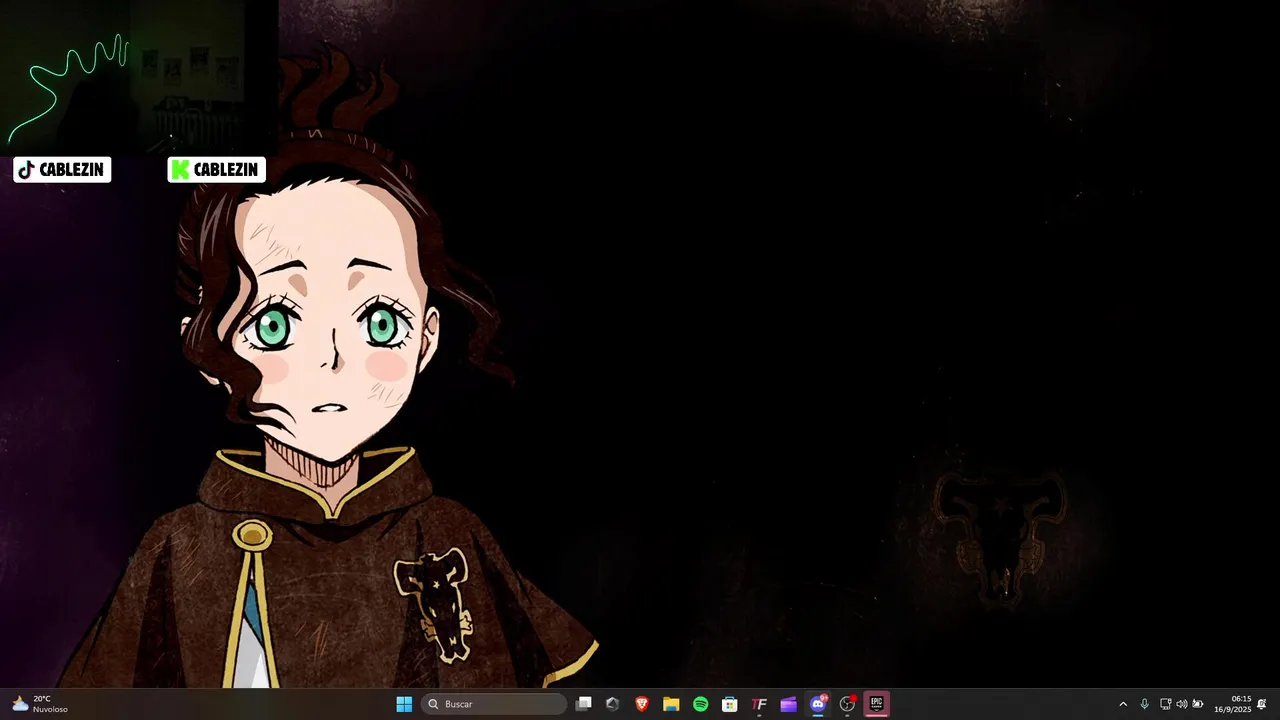Viewport: 1280px width, 720px height.
Task: Open the gray polygon app icon next to Task View
Action: pos(613,704)
